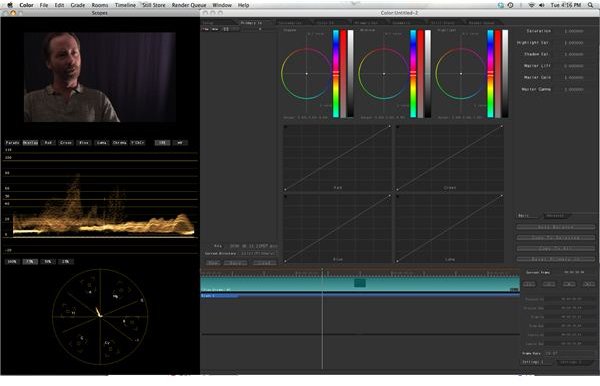Switch to the Color FX room tab
This screenshot has width=600, height=386.
pos(325,23)
